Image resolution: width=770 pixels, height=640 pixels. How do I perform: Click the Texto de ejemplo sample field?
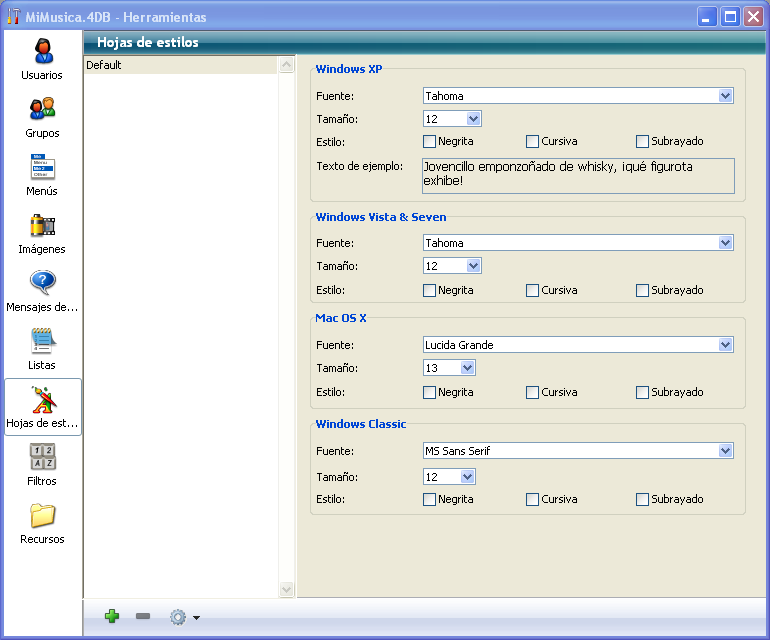(578, 175)
